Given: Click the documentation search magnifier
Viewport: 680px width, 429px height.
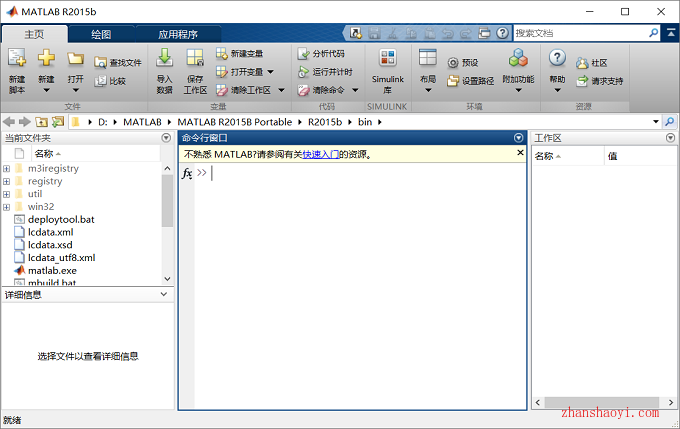Looking at the screenshot, I should click(654, 33).
